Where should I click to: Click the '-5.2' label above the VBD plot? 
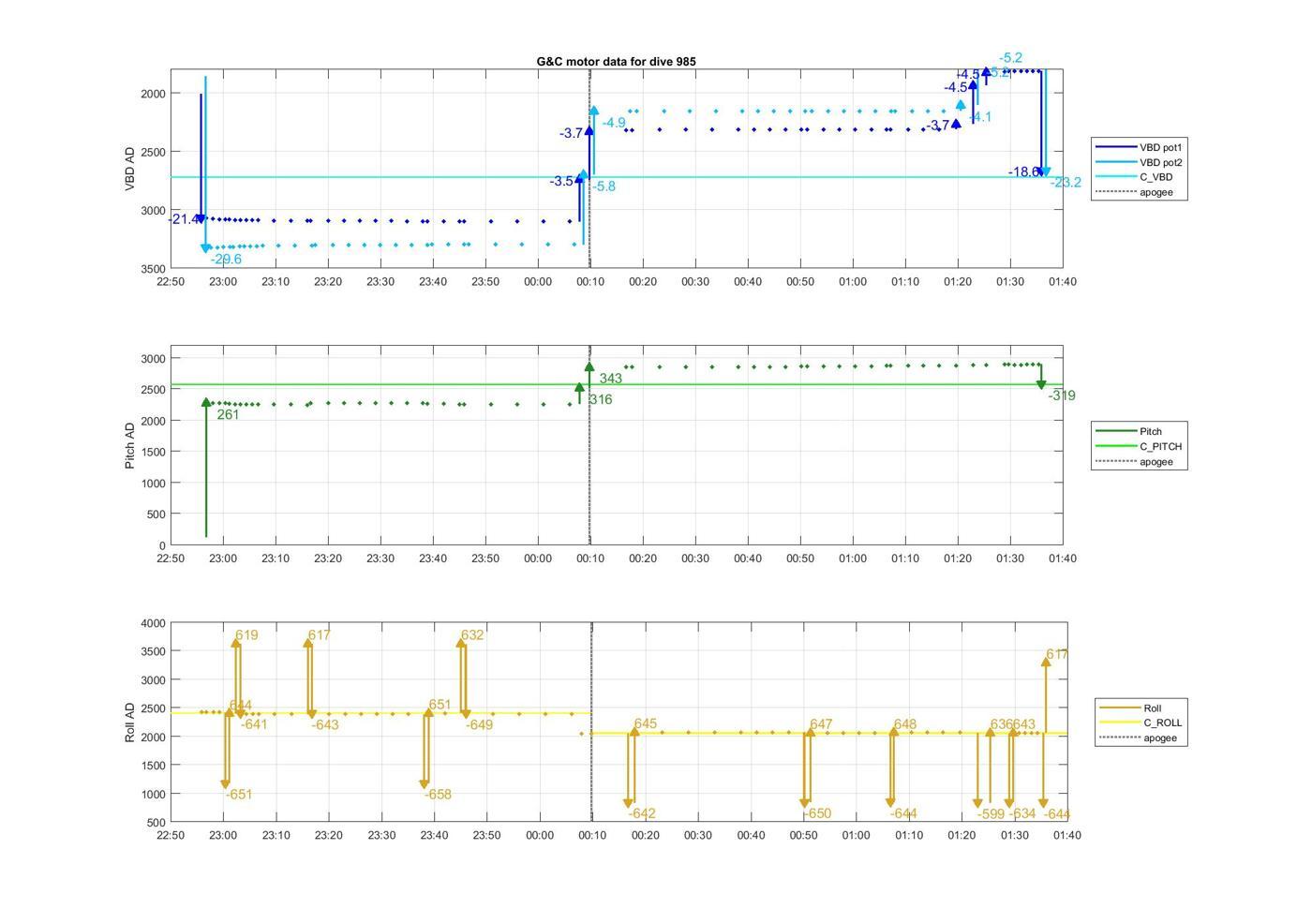pyautogui.click(x=1010, y=58)
